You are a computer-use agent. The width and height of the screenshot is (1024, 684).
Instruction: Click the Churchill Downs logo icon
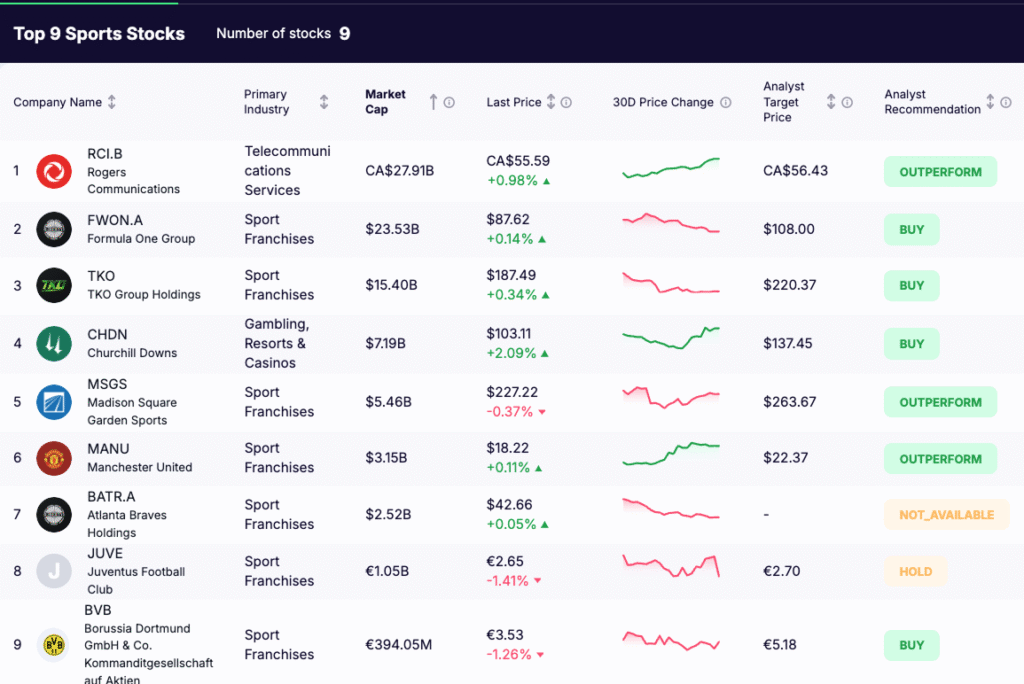53,343
